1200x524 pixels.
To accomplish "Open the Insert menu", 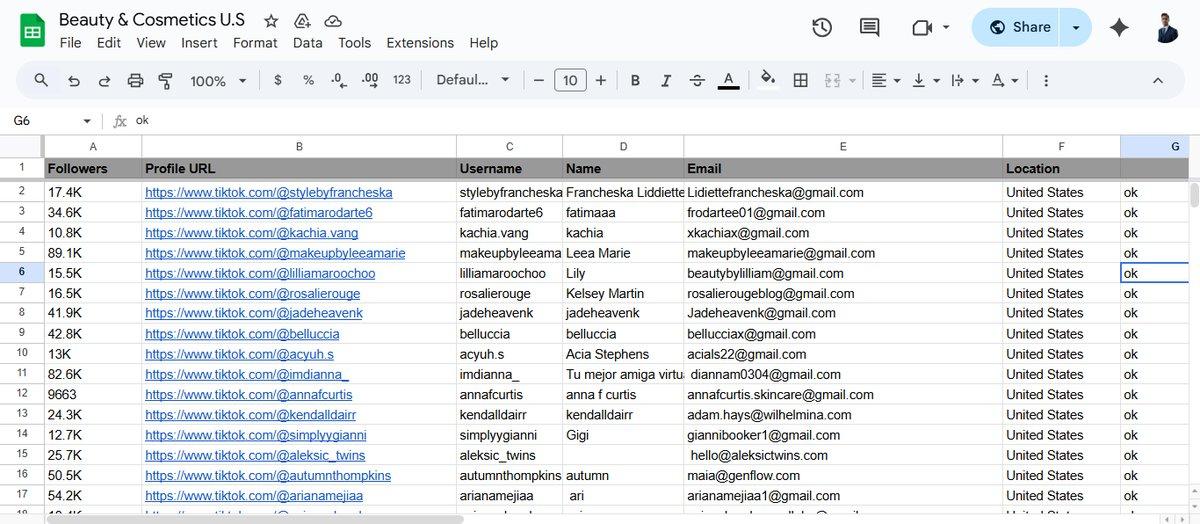I will 199,43.
